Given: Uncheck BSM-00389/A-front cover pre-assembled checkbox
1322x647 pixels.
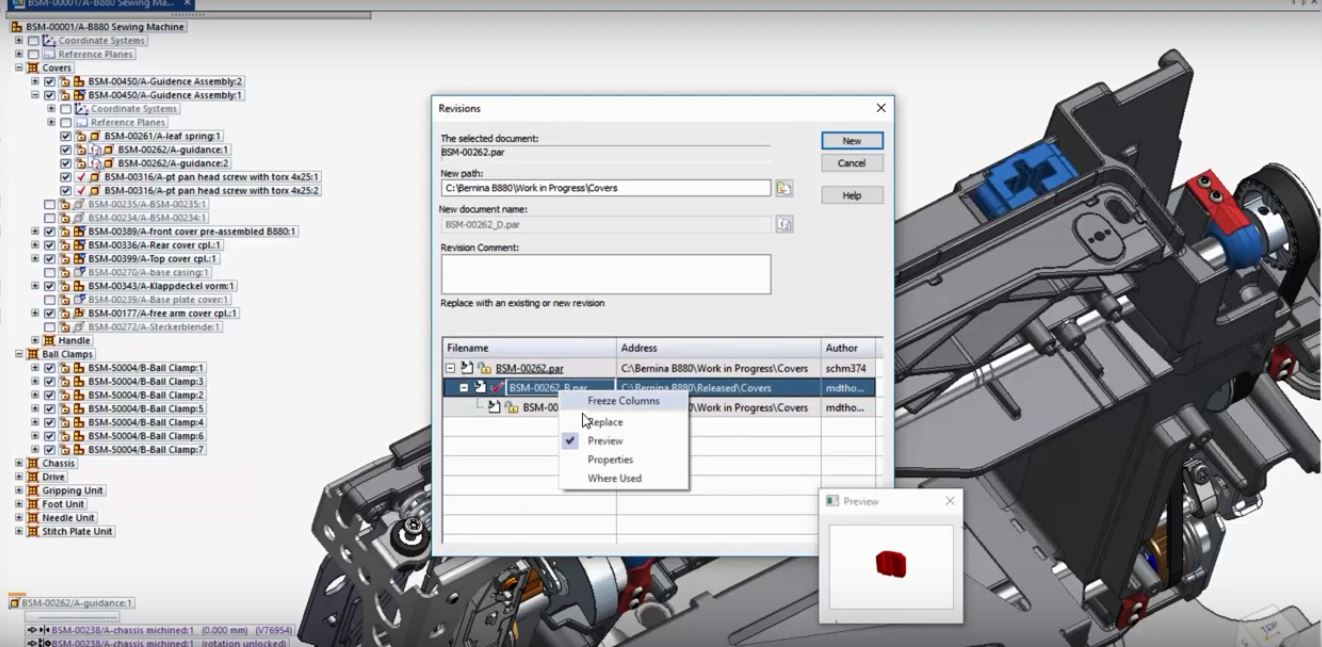Looking at the screenshot, I should tap(50, 232).
